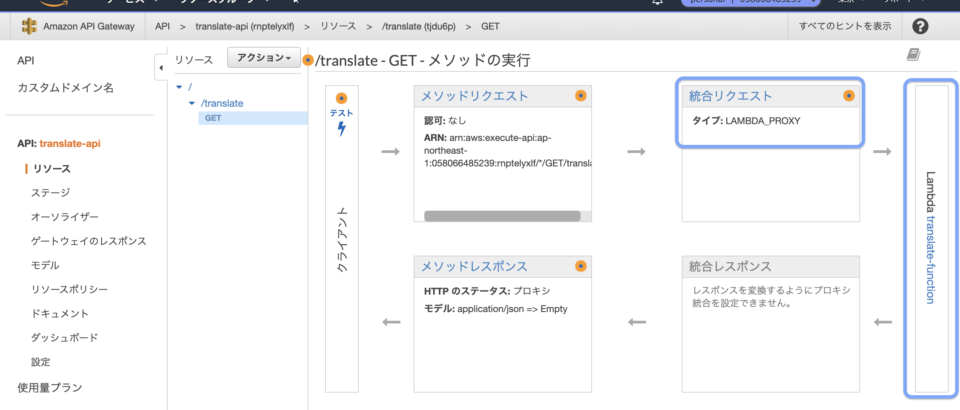Open the documentation book icon
Image resolution: width=960 pixels, height=410 pixels.
(x=913, y=55)
